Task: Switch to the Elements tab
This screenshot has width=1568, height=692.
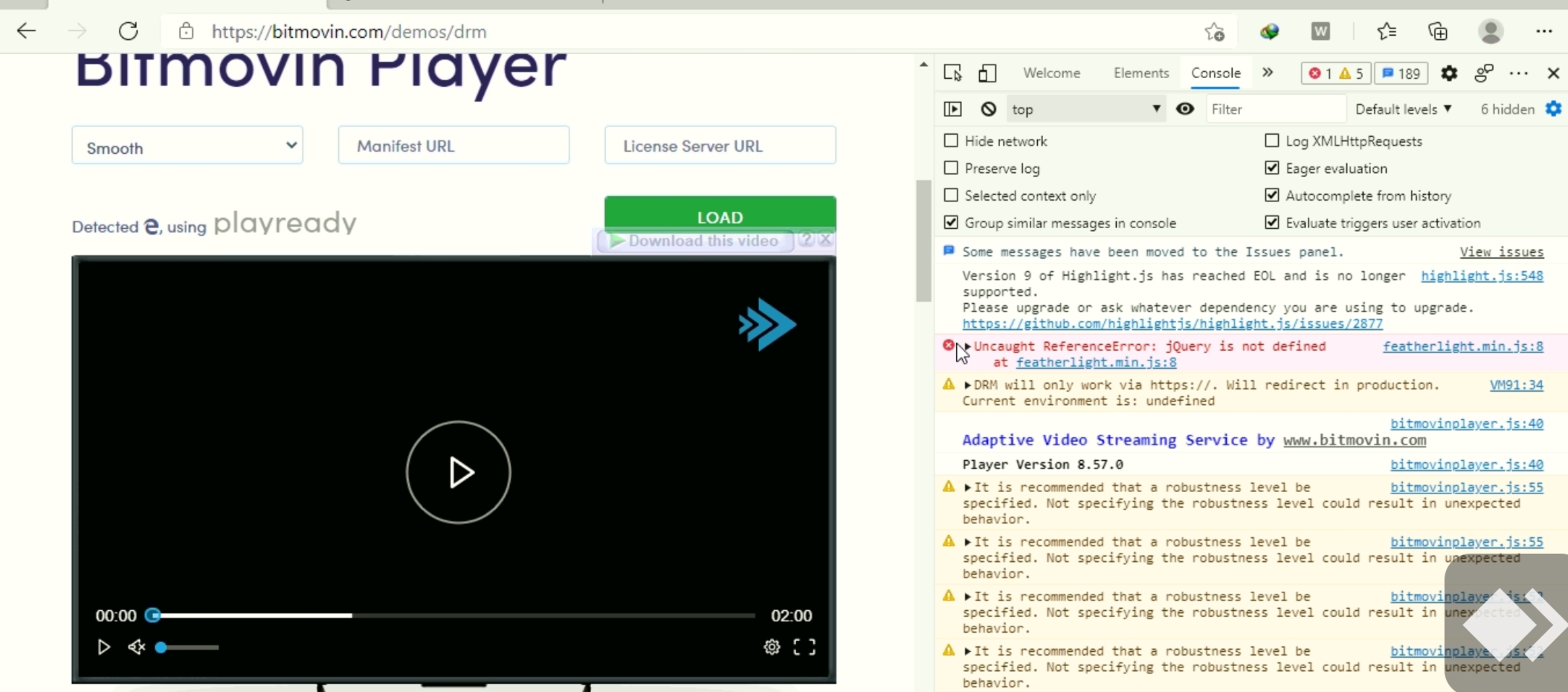Action: pyautogui.click(x=1140, y=73)
